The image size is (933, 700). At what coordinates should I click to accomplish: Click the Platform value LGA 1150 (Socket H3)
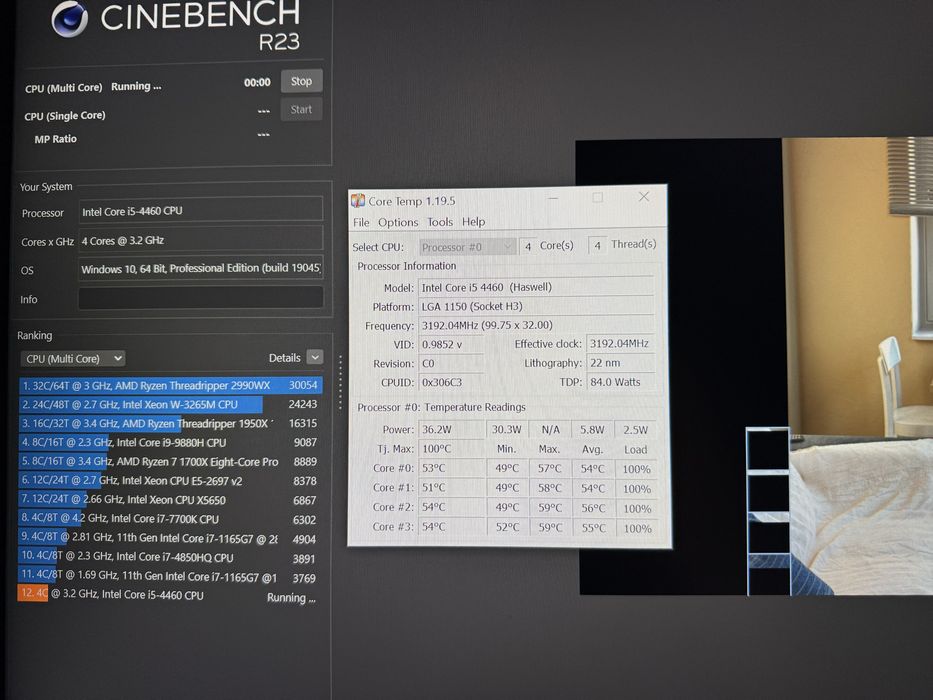pos(536,306)
